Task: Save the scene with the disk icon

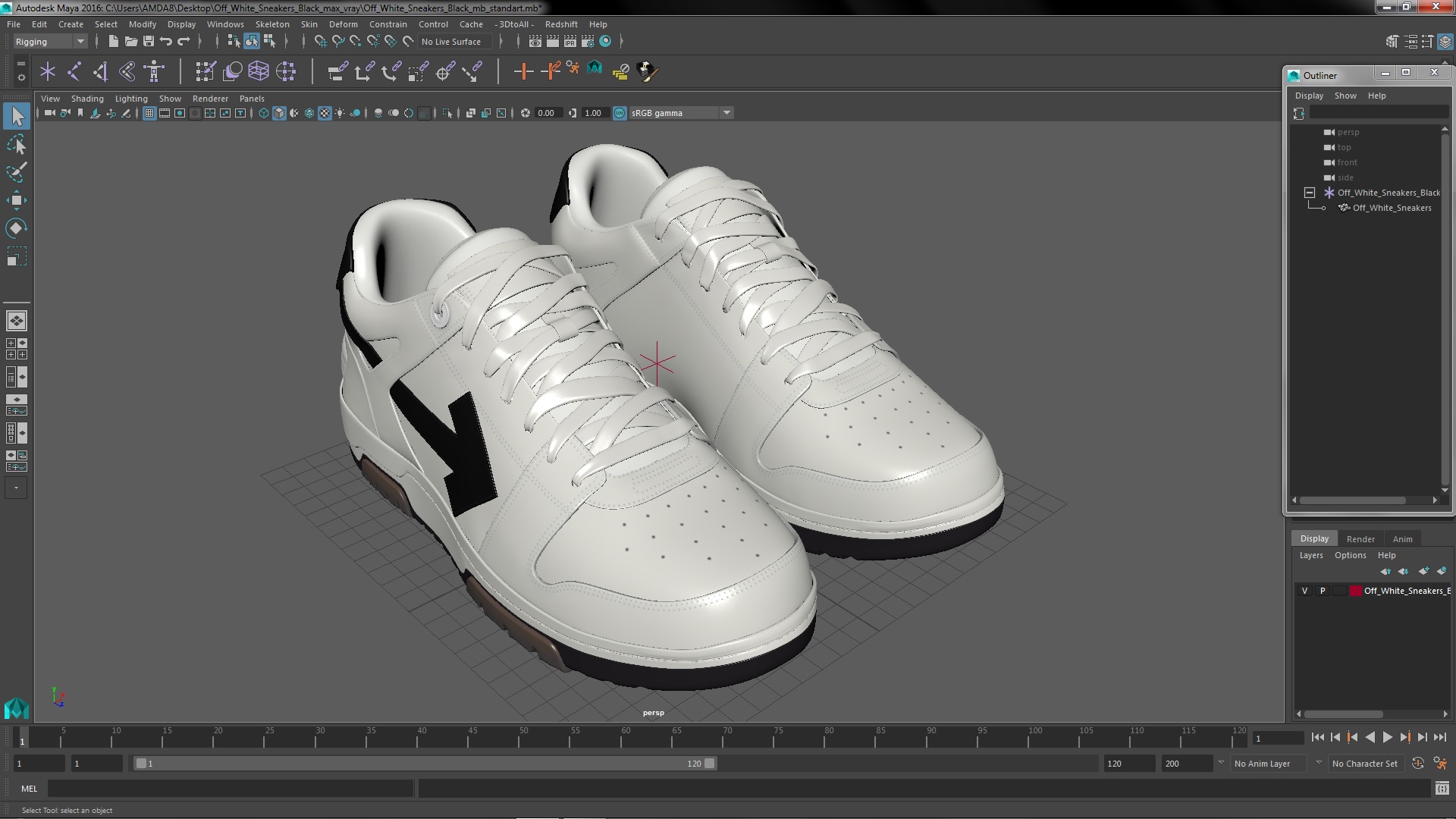Action: [x=148, y=41]
